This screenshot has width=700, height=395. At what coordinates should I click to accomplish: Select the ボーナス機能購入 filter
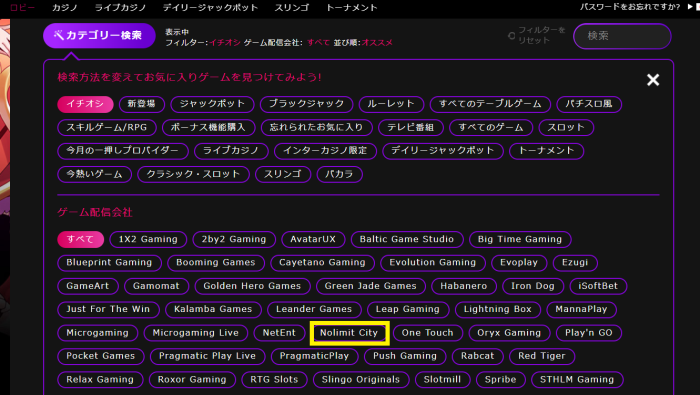pos(208,128)
